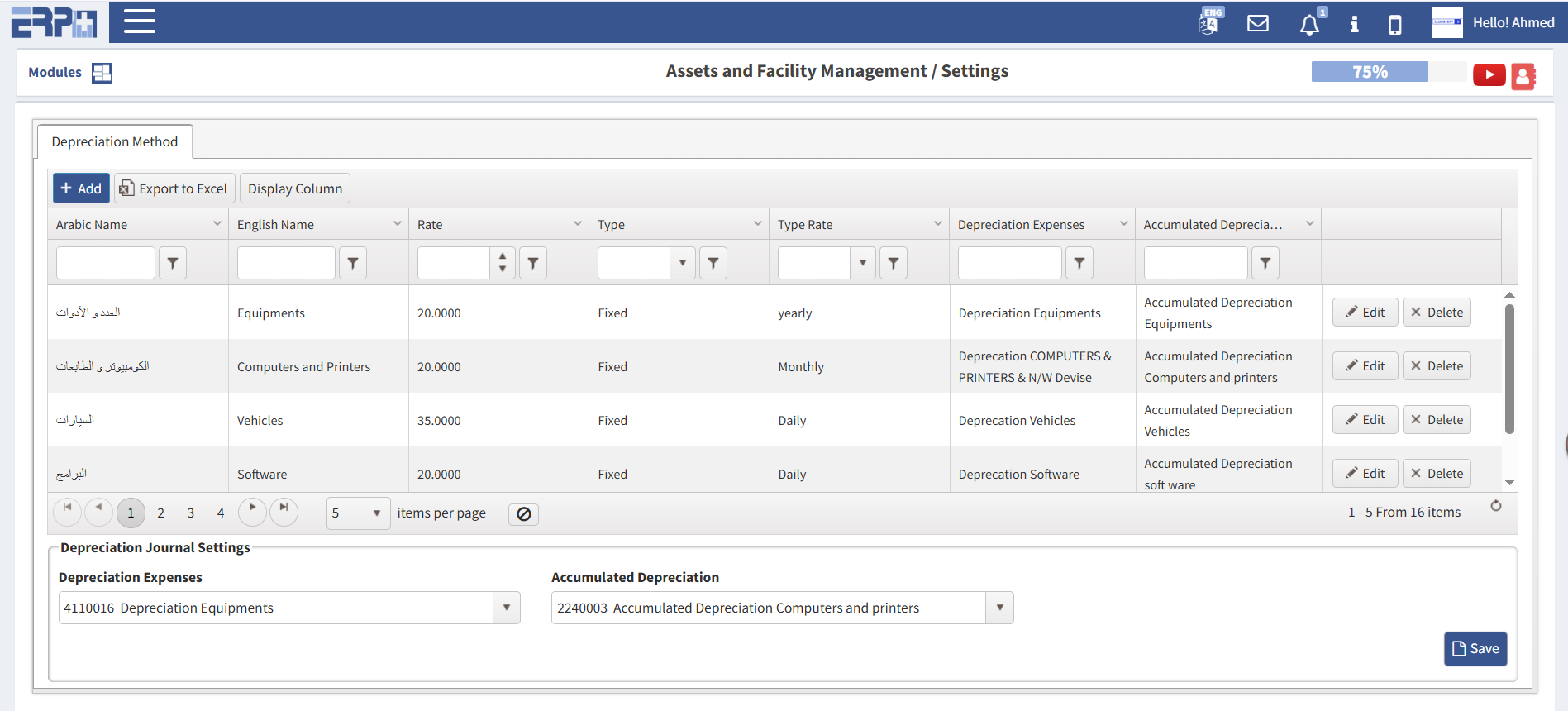The width and height of the screenshot is (1568, 711).
Task: Click the Add button
Action: click(x=81, y=188)
